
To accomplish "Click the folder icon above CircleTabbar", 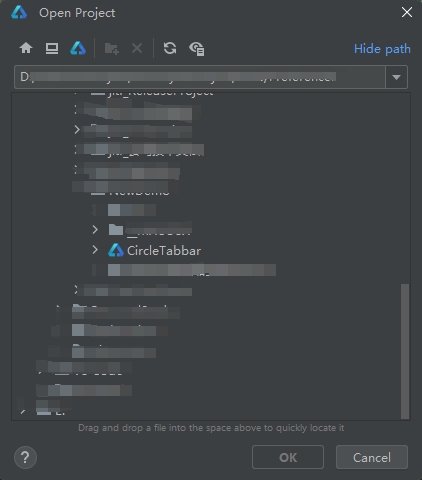I will (x=116, y=229).
